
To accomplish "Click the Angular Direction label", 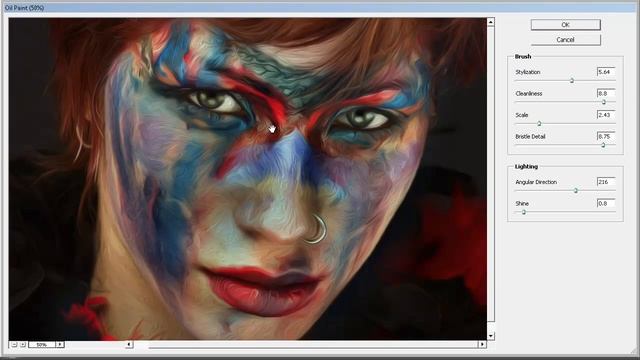I will (x=536, y=182).
